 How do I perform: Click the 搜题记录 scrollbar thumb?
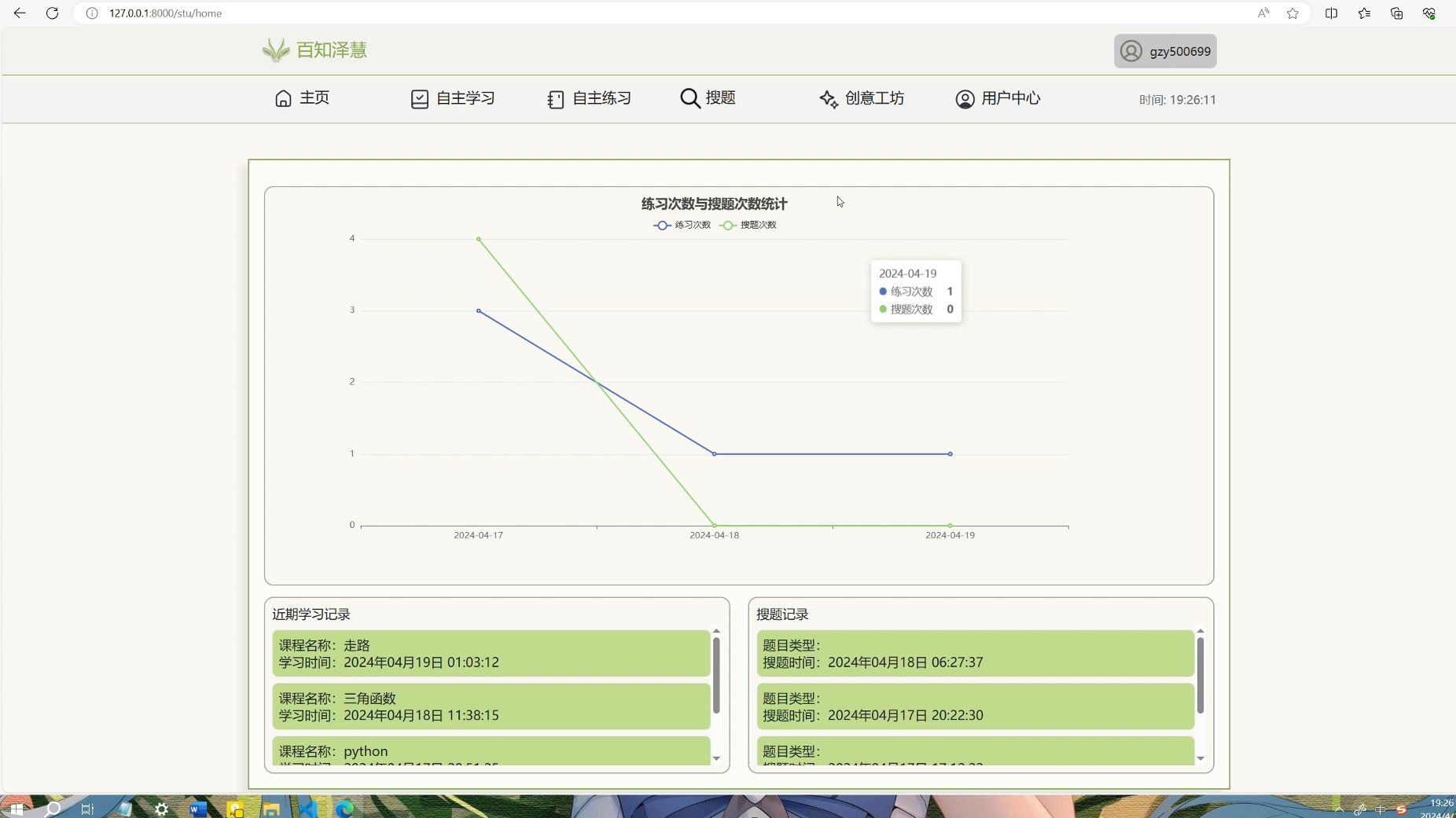click(x=1200, y=676)
